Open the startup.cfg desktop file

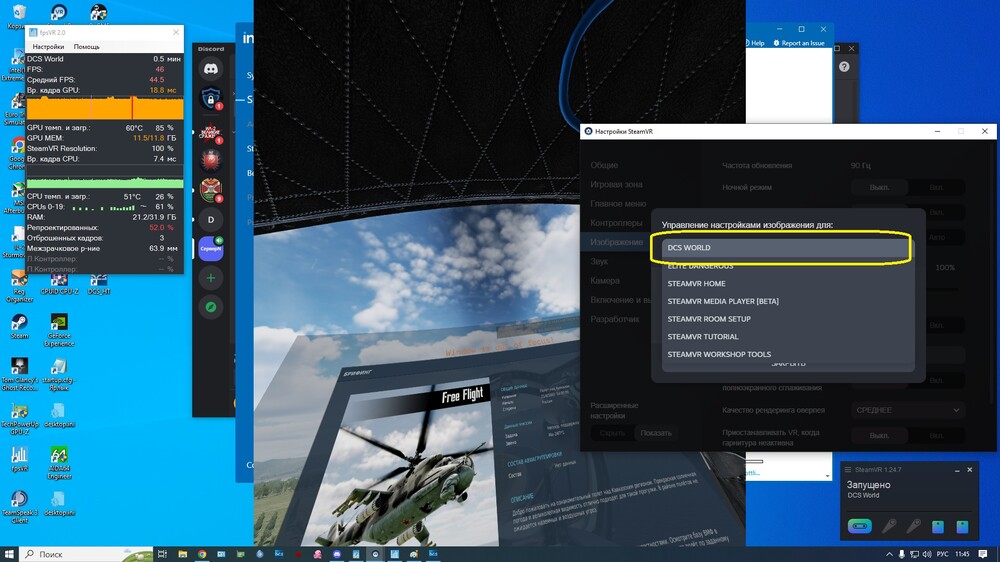[x=59, y=374]
